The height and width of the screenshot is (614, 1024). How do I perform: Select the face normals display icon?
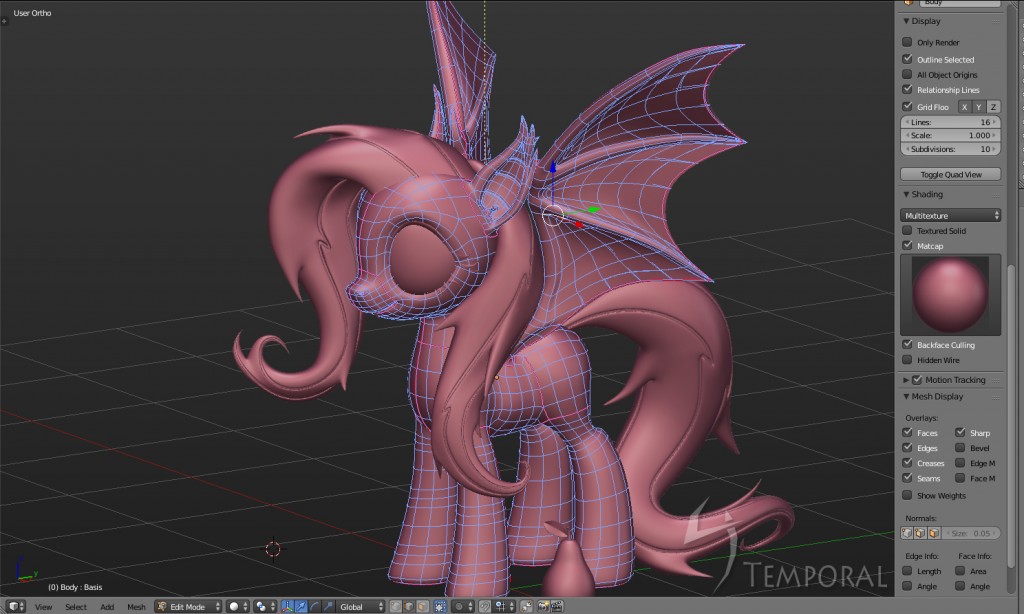[x=933, y=533]
